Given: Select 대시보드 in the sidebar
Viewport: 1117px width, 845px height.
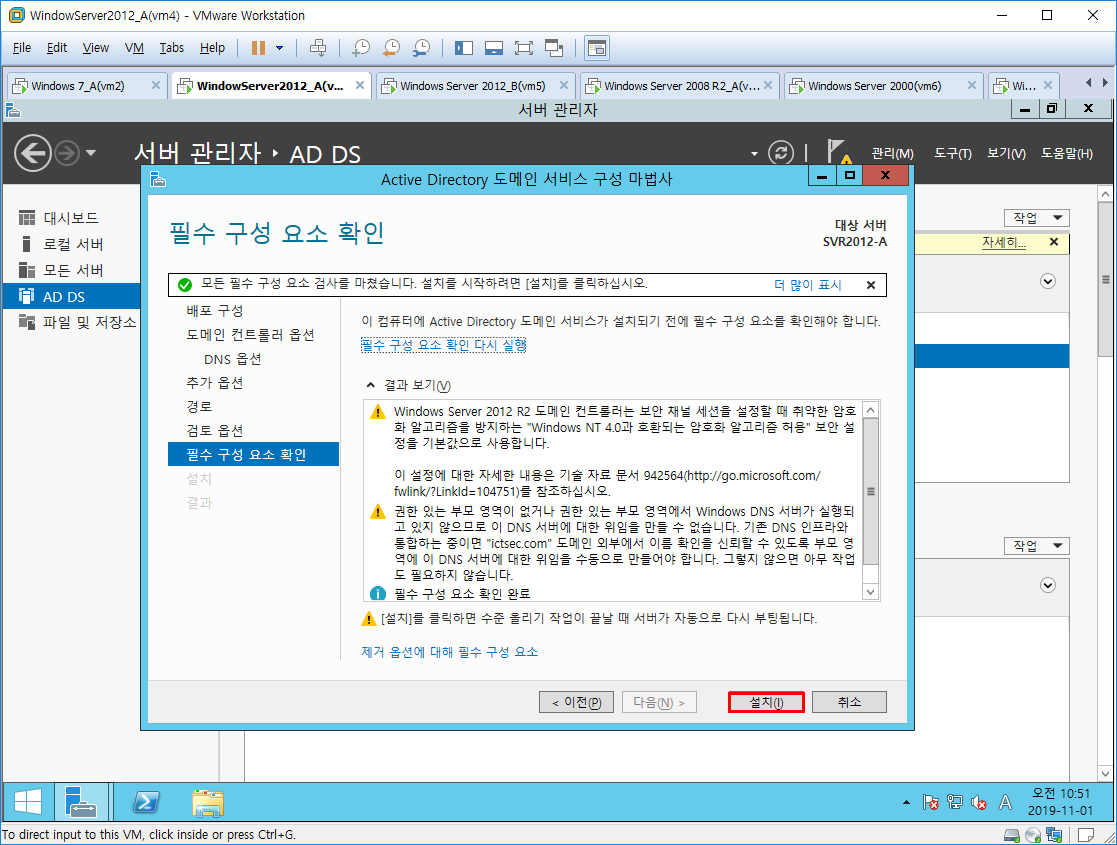Looking at the screenshot, I should tap(71, 218).
